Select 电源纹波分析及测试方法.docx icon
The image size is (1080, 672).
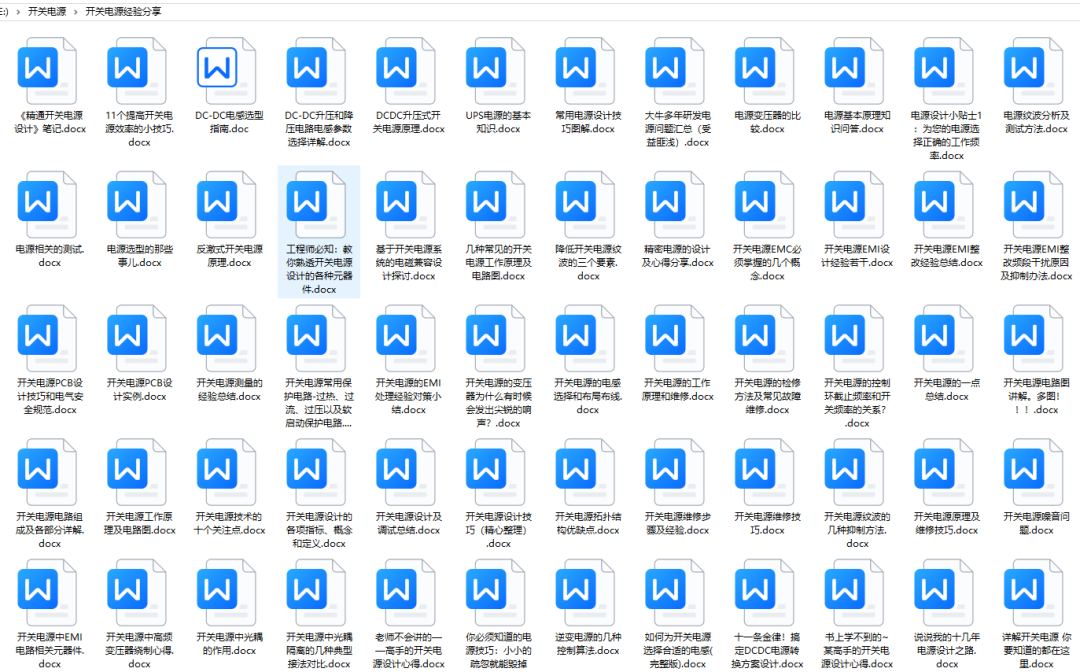pos(1033,71)
